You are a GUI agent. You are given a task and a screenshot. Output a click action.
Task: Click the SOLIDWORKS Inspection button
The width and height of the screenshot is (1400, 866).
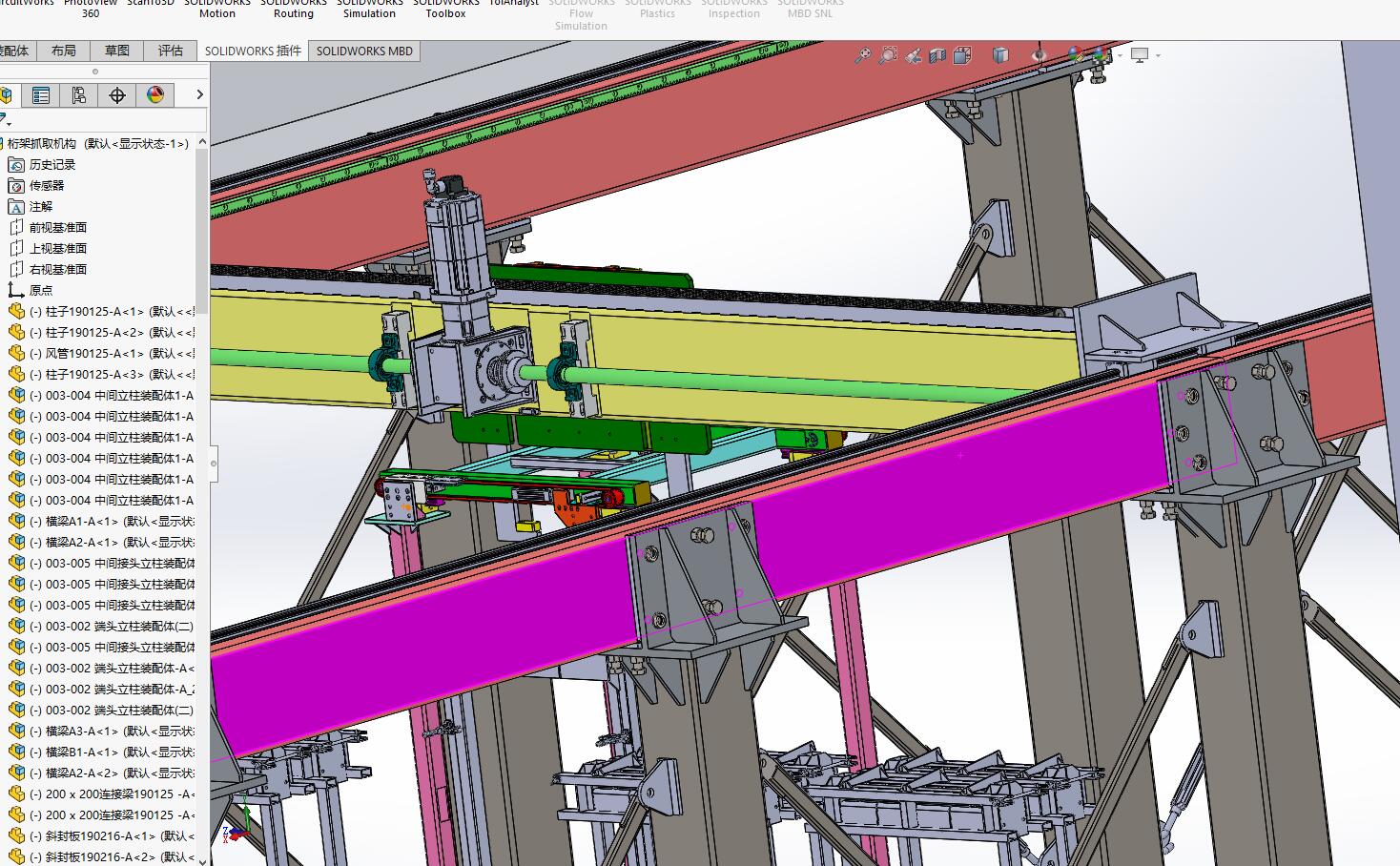734,9
